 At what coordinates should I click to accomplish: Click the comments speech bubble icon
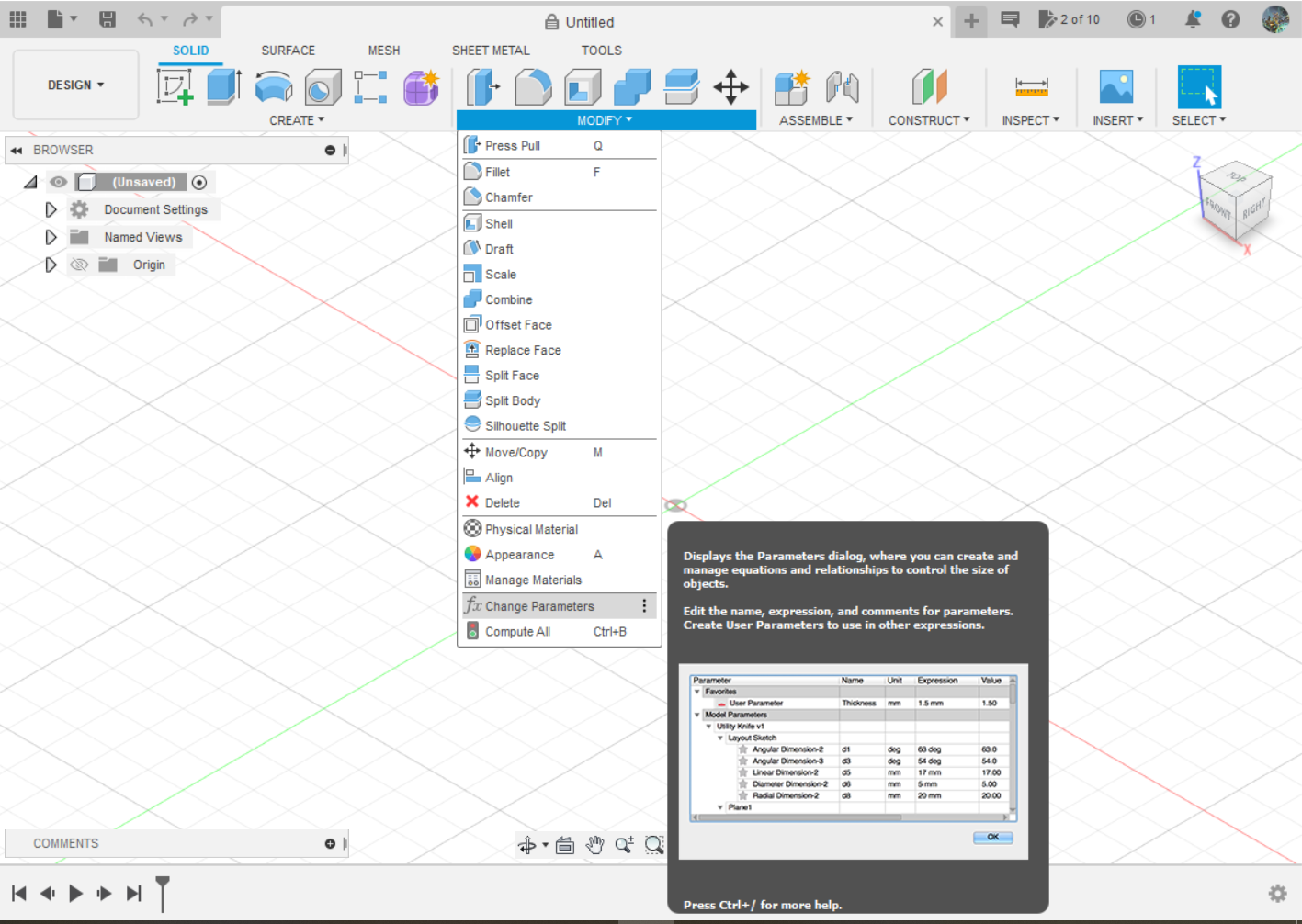point(1010,19)
